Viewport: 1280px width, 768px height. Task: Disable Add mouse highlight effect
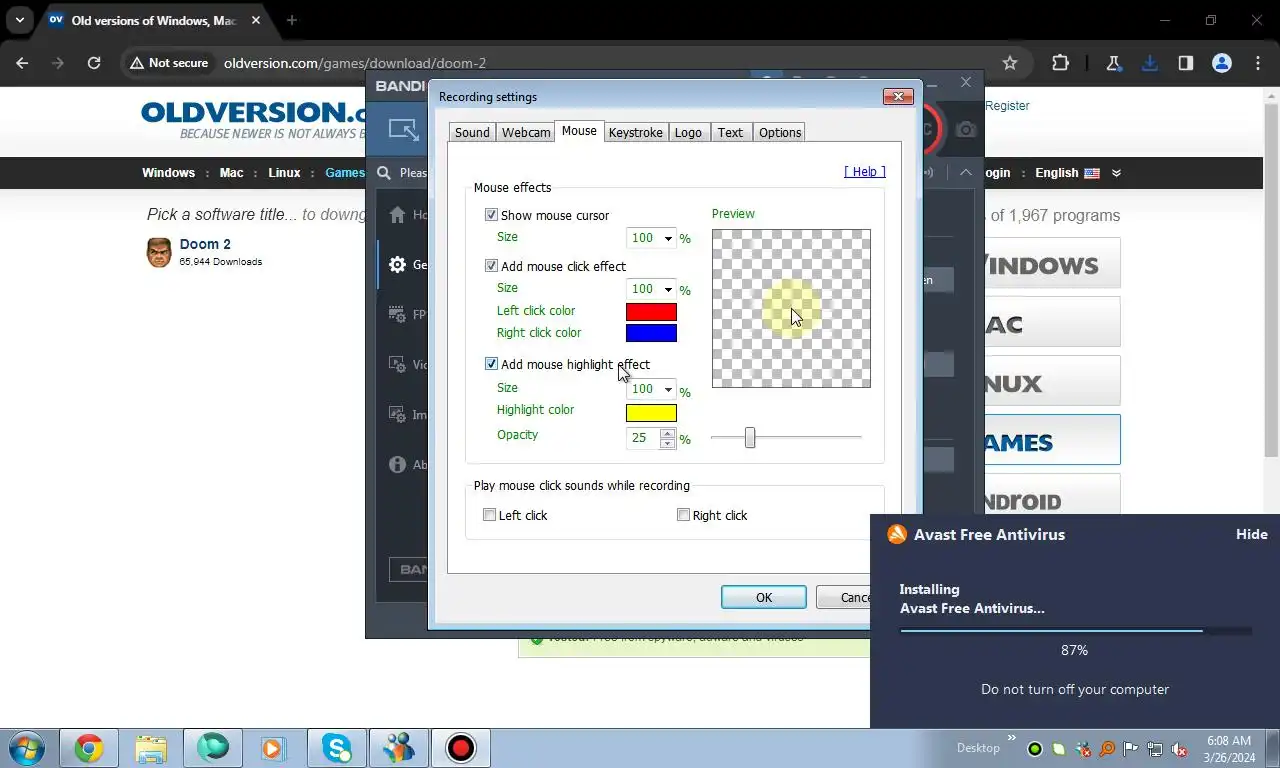tap(491, 364)
